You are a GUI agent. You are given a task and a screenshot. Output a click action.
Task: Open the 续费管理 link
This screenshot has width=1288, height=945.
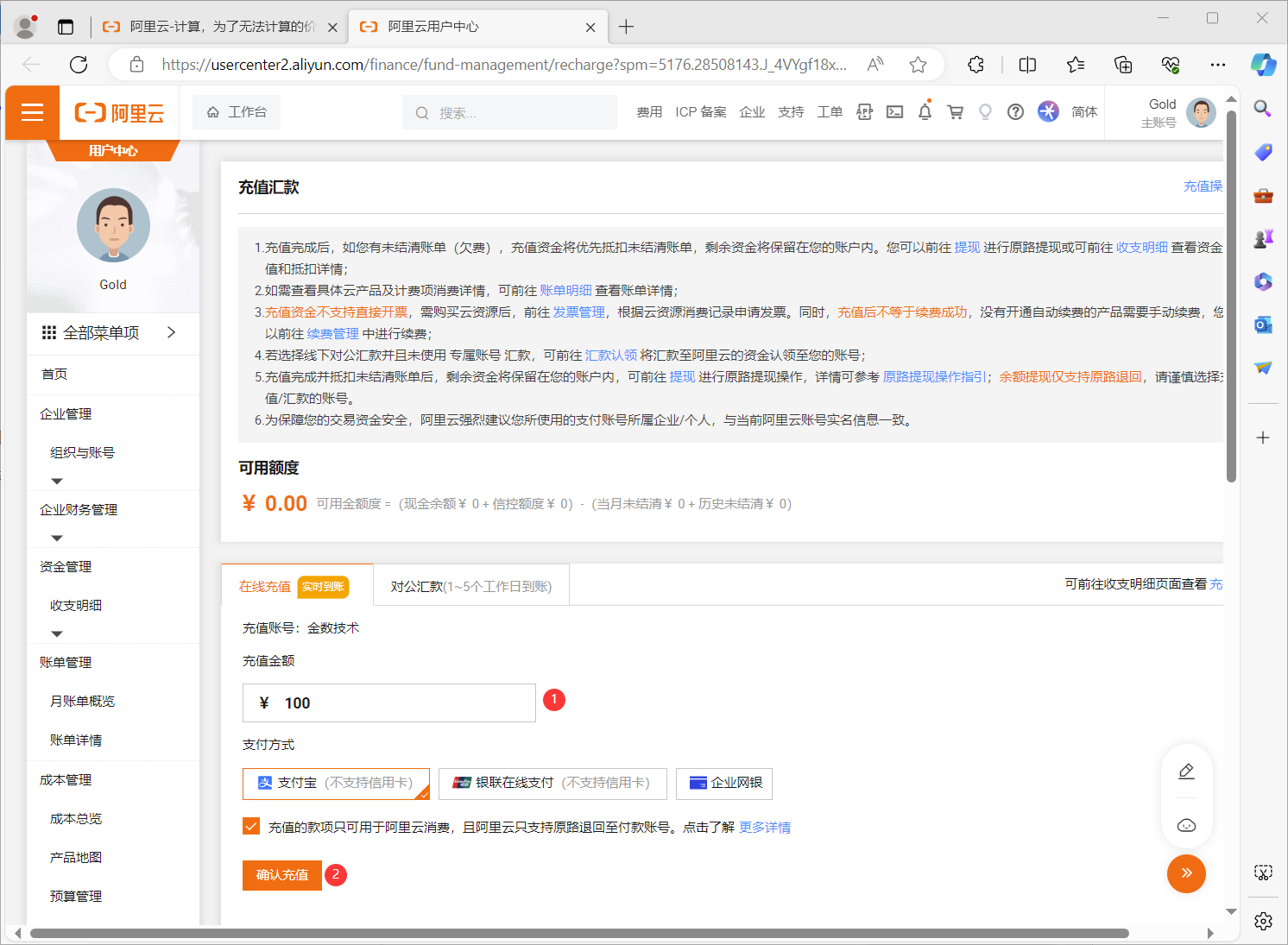332,334
